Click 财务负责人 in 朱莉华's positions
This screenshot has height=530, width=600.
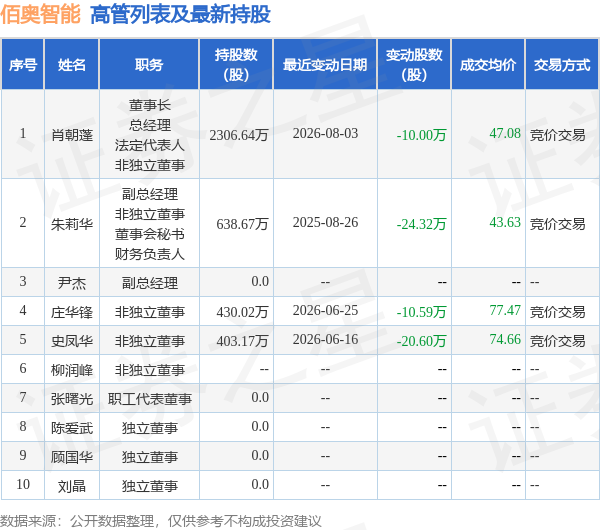[150, 254]
